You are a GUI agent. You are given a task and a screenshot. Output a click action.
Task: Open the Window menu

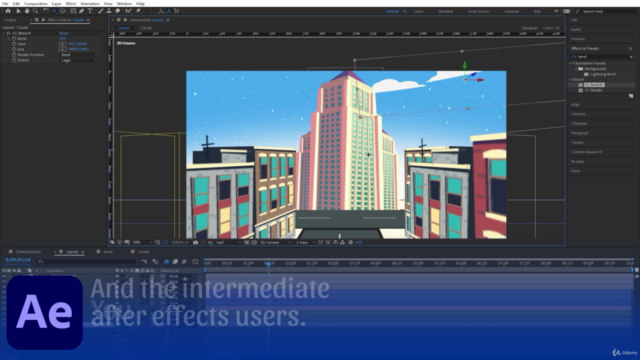pos(124,3)
